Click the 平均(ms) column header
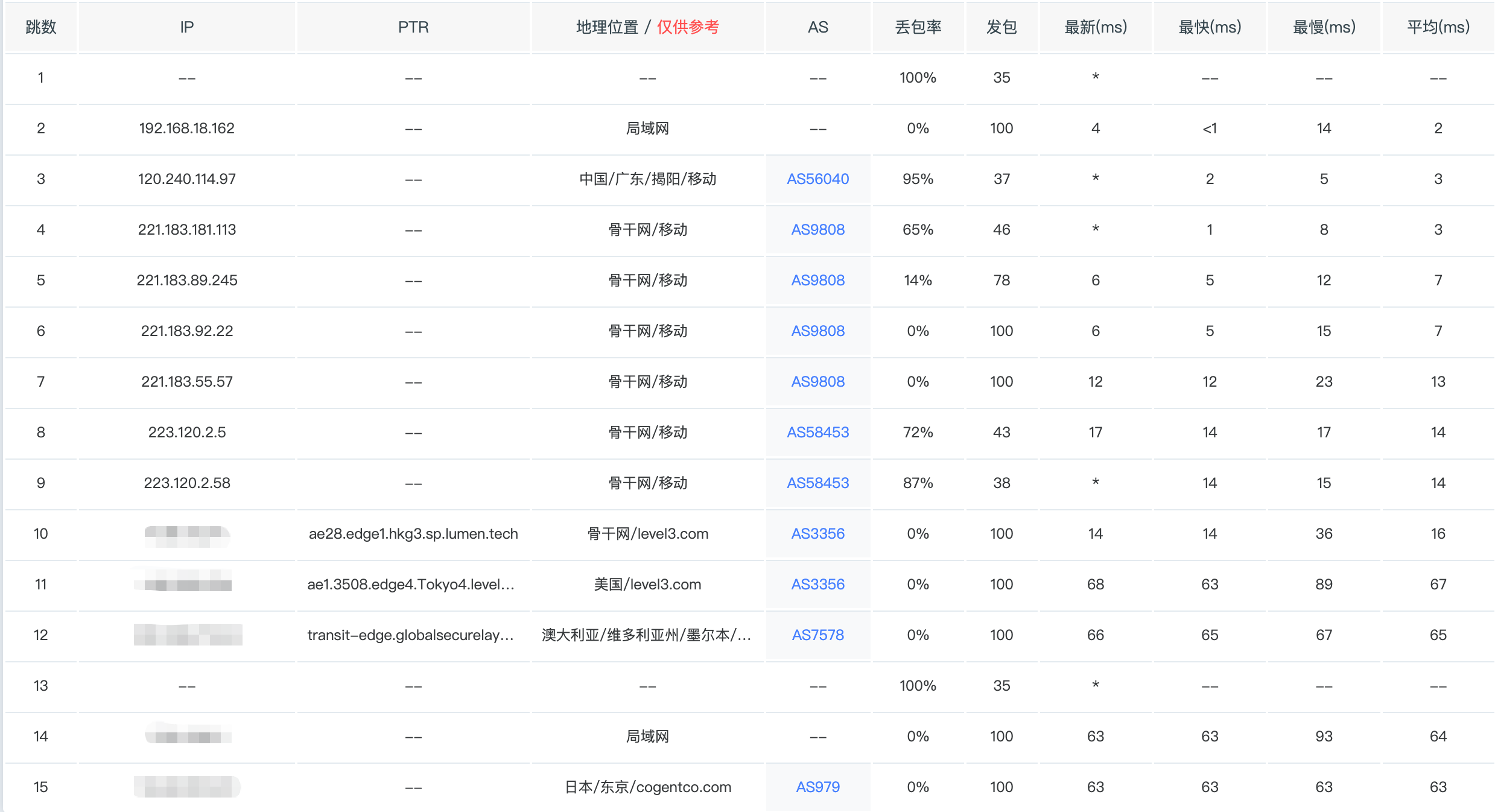The height and width of the screenshot is (812, 1495). 1438,27
